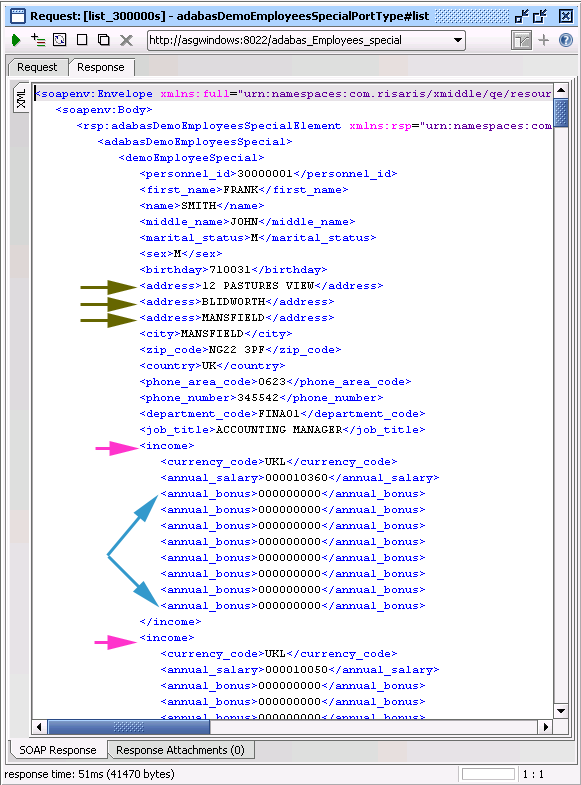The width and height of the screenshot is (581, 785).
Task: Click the gray X abort icon
Action: (126, 41)
